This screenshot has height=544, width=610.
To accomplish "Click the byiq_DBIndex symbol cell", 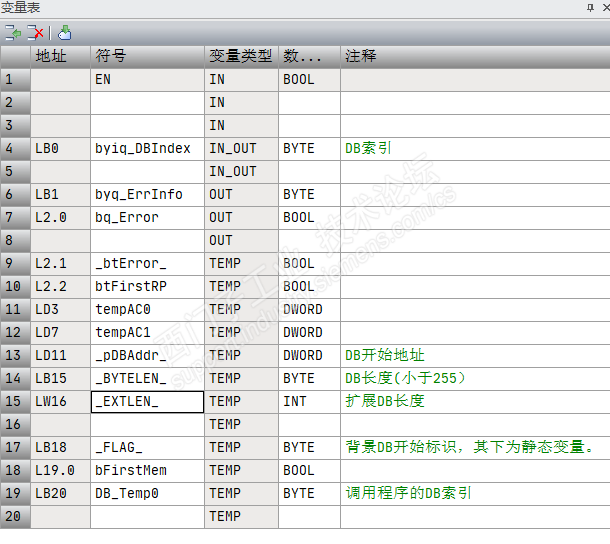I will pos(147,149).
